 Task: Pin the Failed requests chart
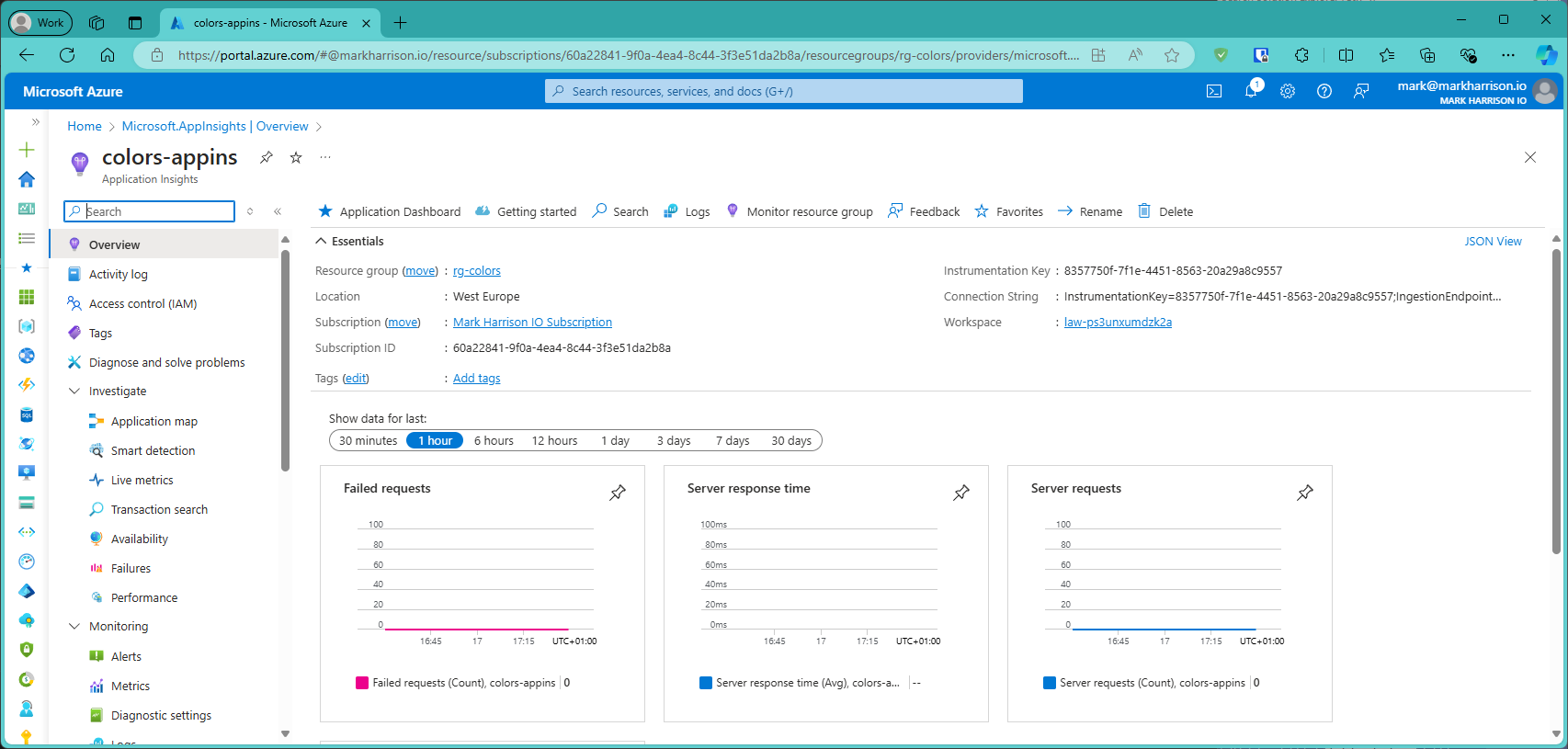pos(618,493)
